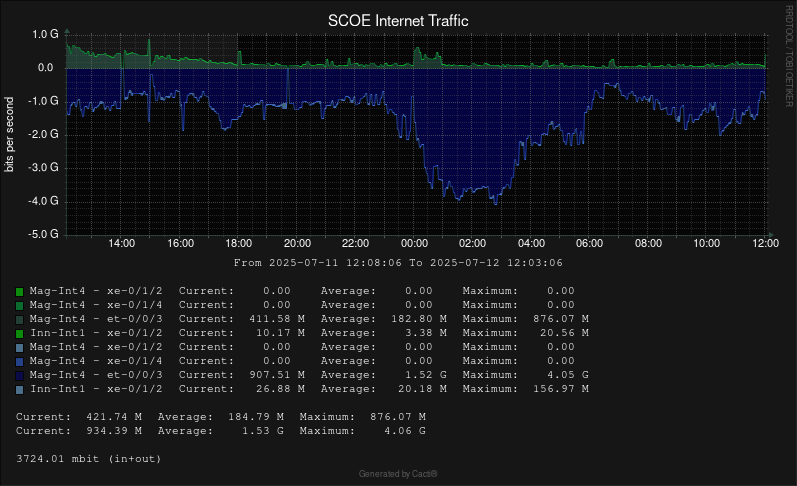Viewport: 797px width, 486px height.
Task: Click the '06:00' time axis label
Action: coord(589,244)
